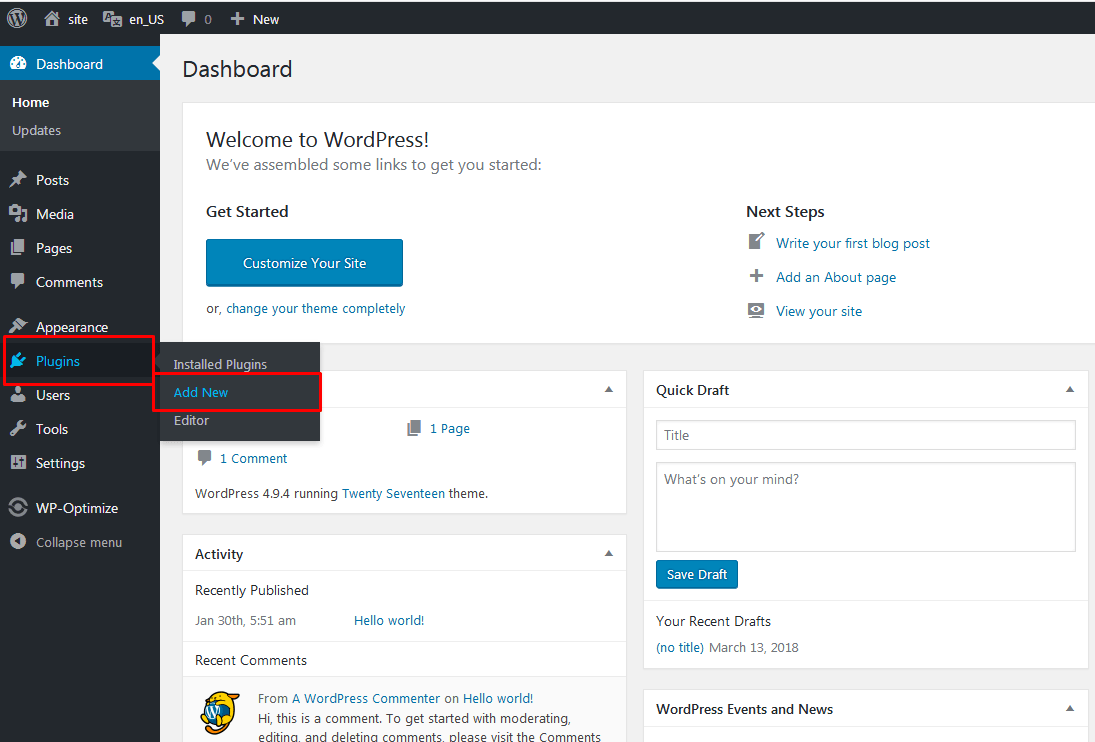This screenshot has height=742, width=1095.
Task: Open A WordPress Commenter link
Action: point(366,699)
